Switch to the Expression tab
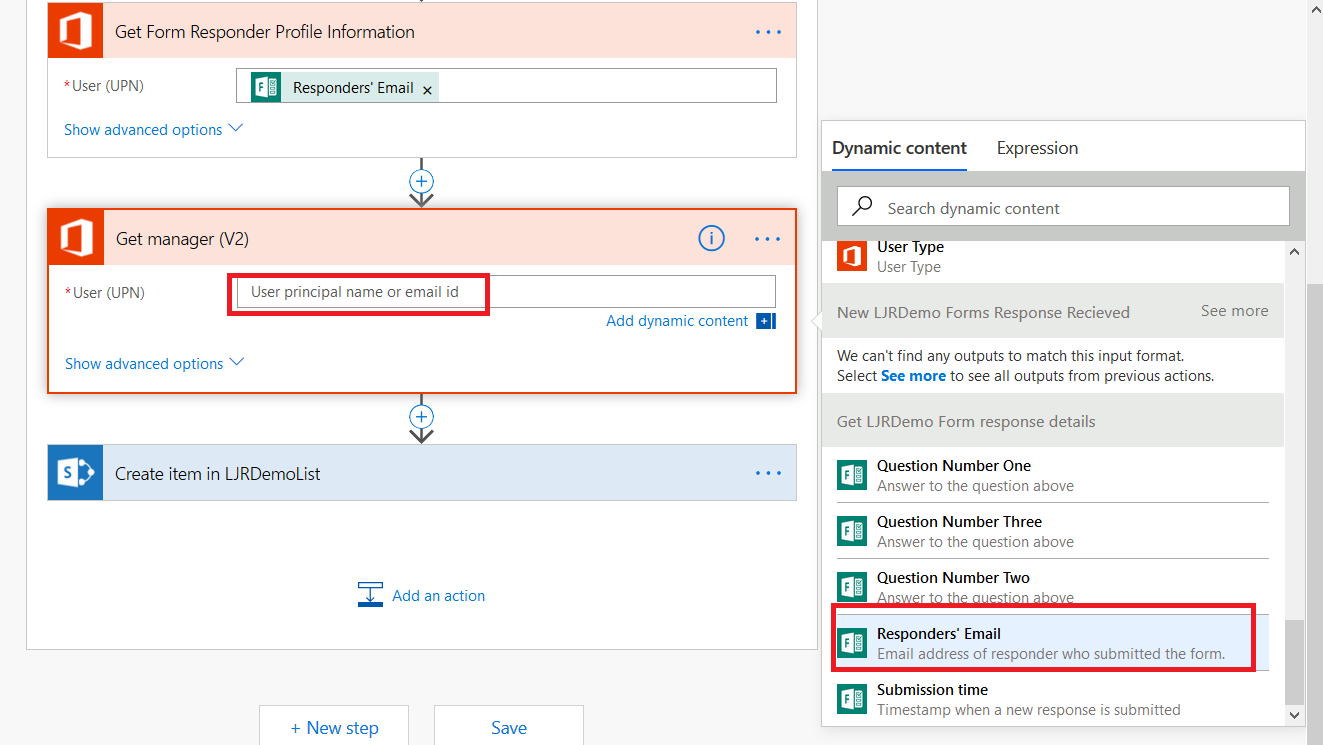Viewport: 1323px width, 745px height. click(x=1037, y=148)
